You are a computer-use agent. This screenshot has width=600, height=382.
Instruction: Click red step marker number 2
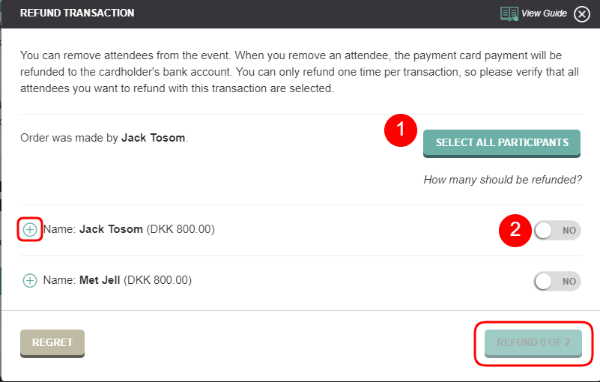pos(515,230)
